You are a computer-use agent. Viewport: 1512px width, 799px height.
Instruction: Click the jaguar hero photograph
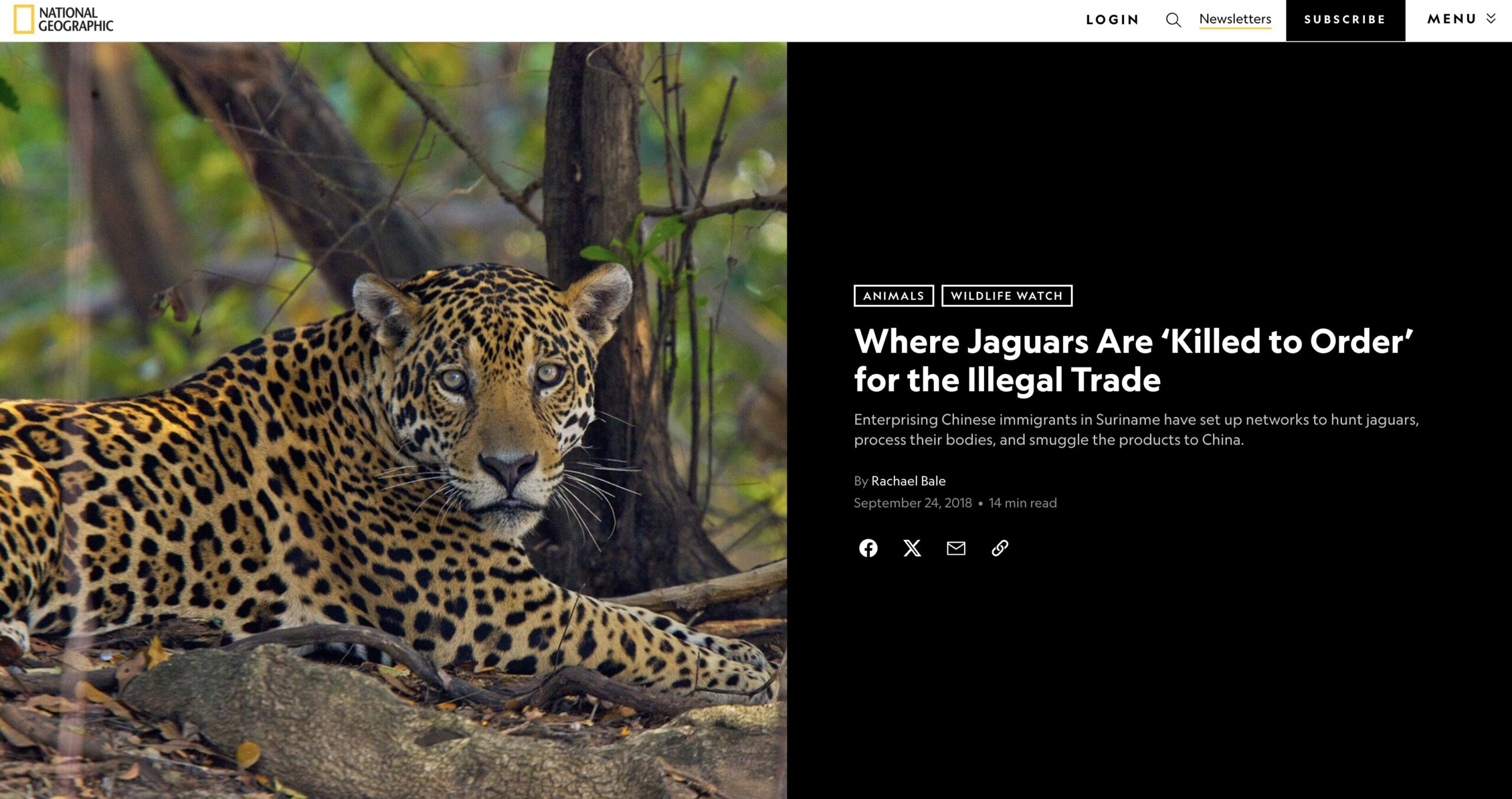pos(393,420)
